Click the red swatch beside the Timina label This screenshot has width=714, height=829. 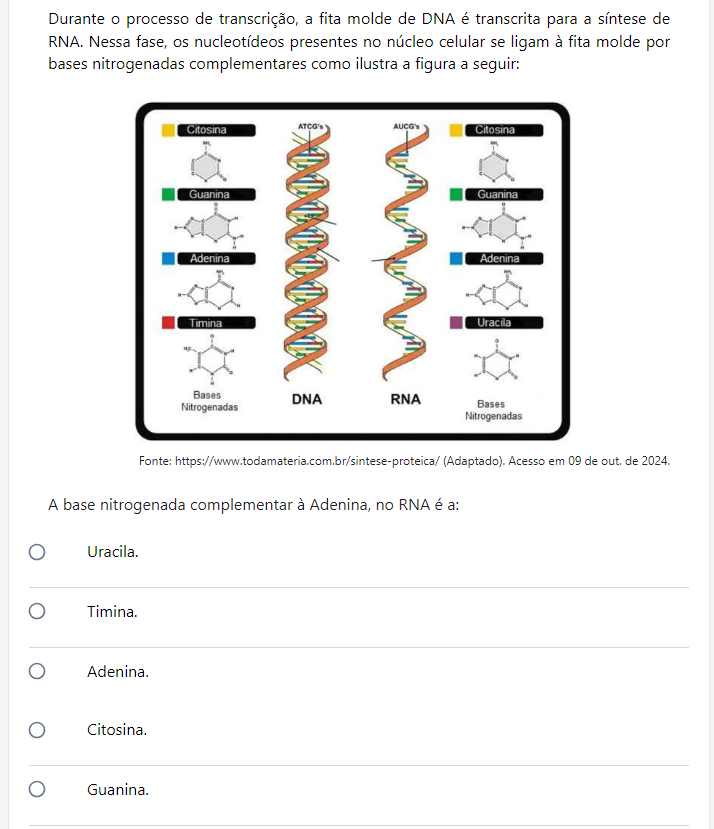tap(168, 323)
